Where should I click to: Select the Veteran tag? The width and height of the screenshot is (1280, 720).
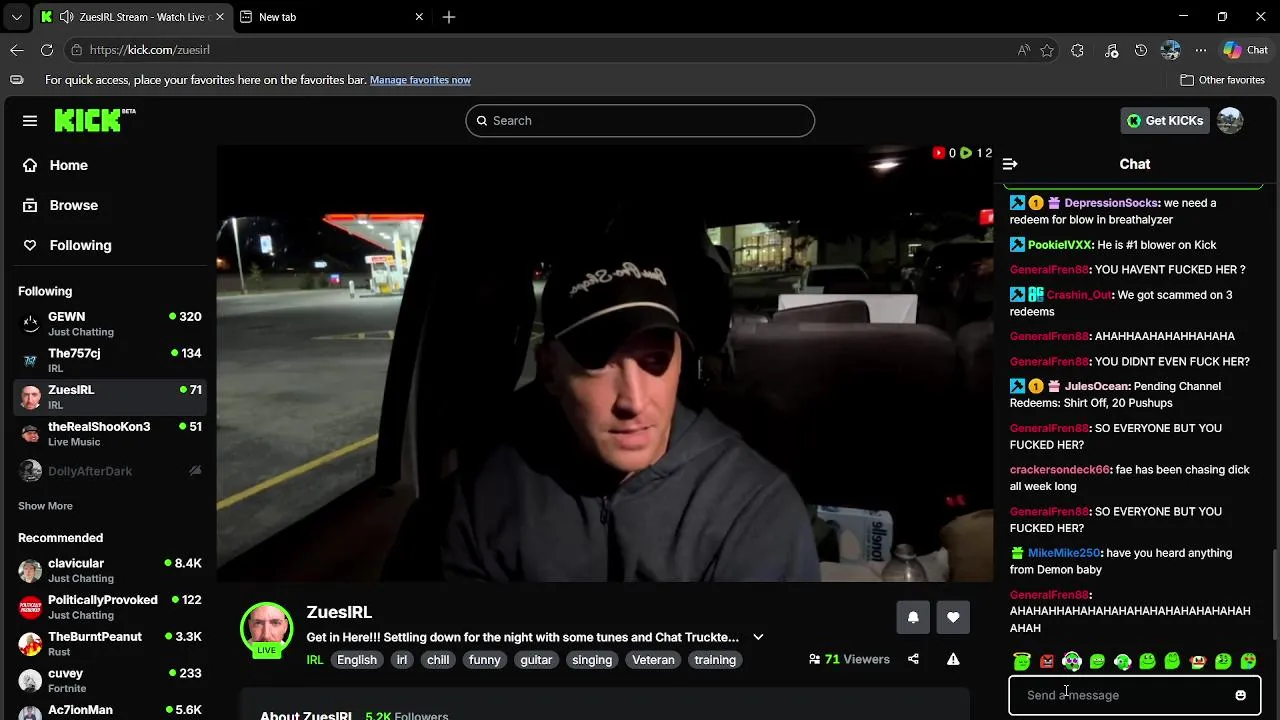pos(653,660)
